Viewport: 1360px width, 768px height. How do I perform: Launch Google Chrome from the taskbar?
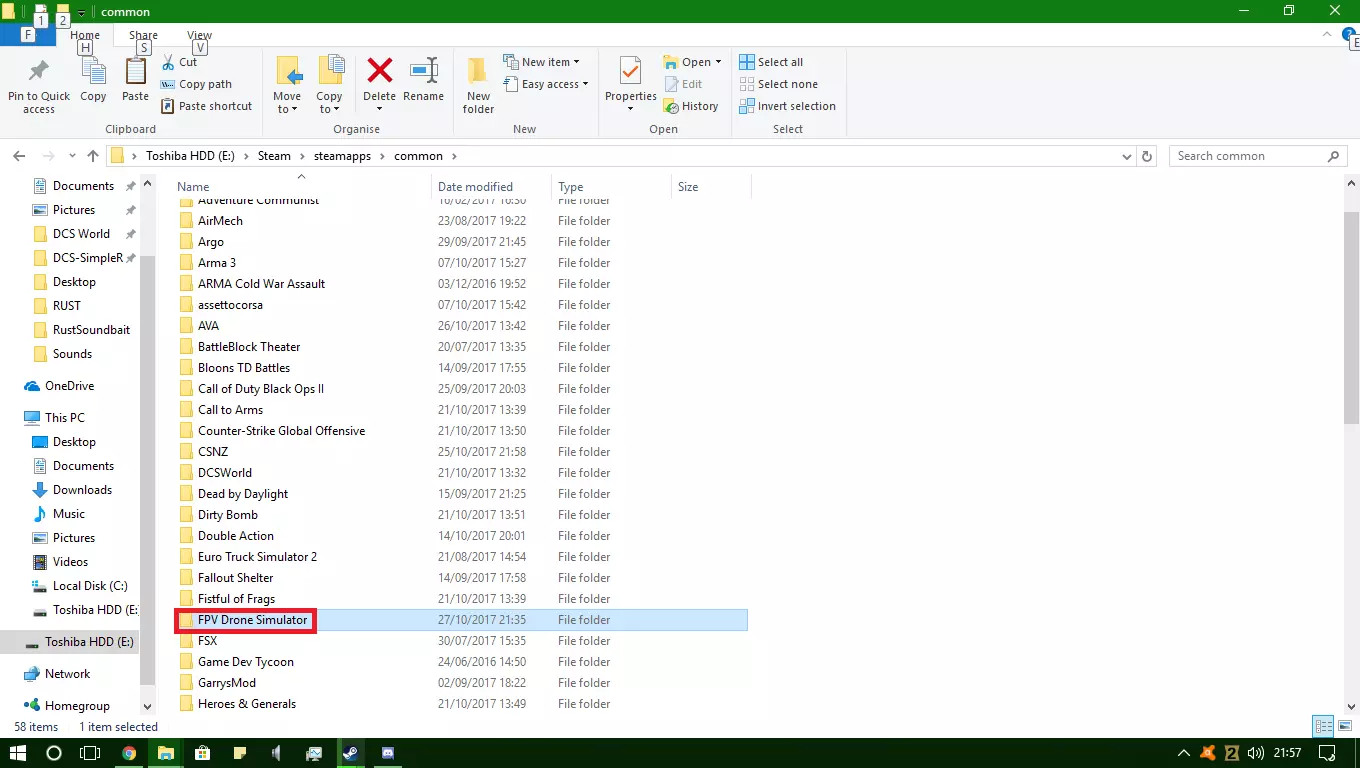pos(129,753)
